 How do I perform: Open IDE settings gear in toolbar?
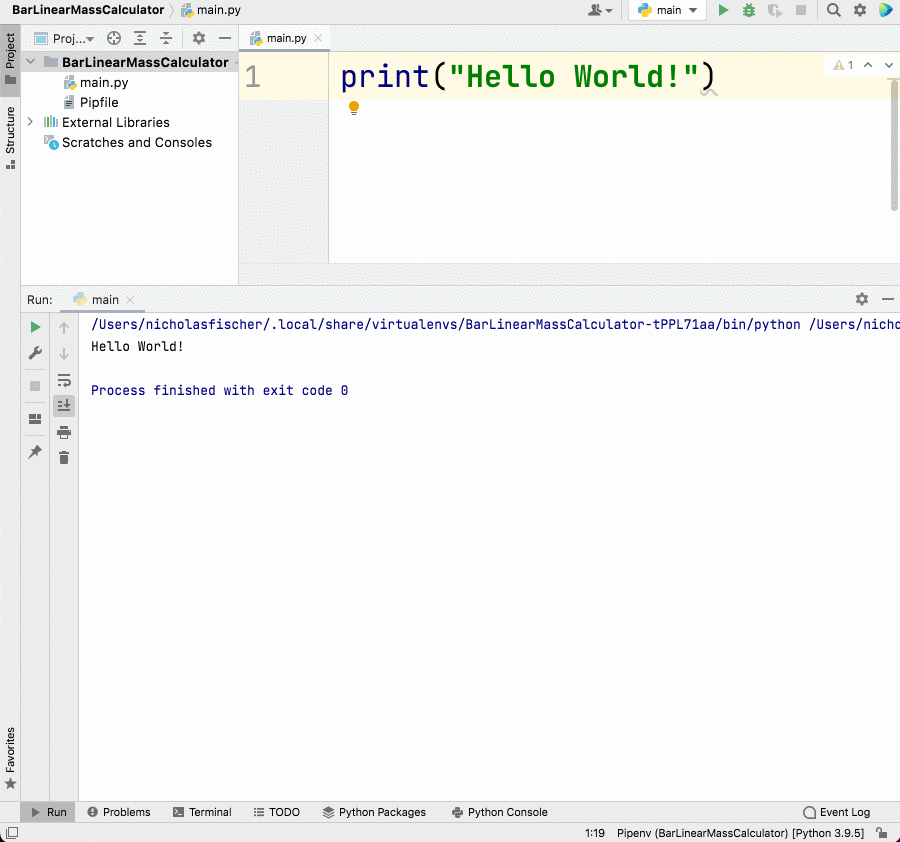[x=859, y=10]
